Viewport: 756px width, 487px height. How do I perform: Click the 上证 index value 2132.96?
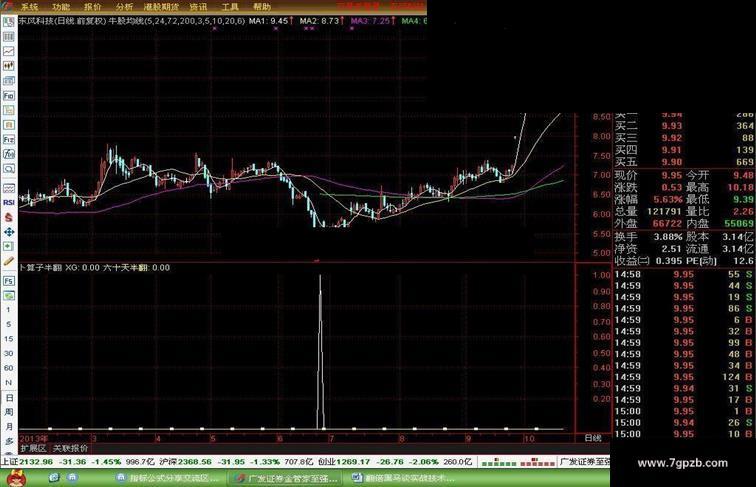point(35,462)
